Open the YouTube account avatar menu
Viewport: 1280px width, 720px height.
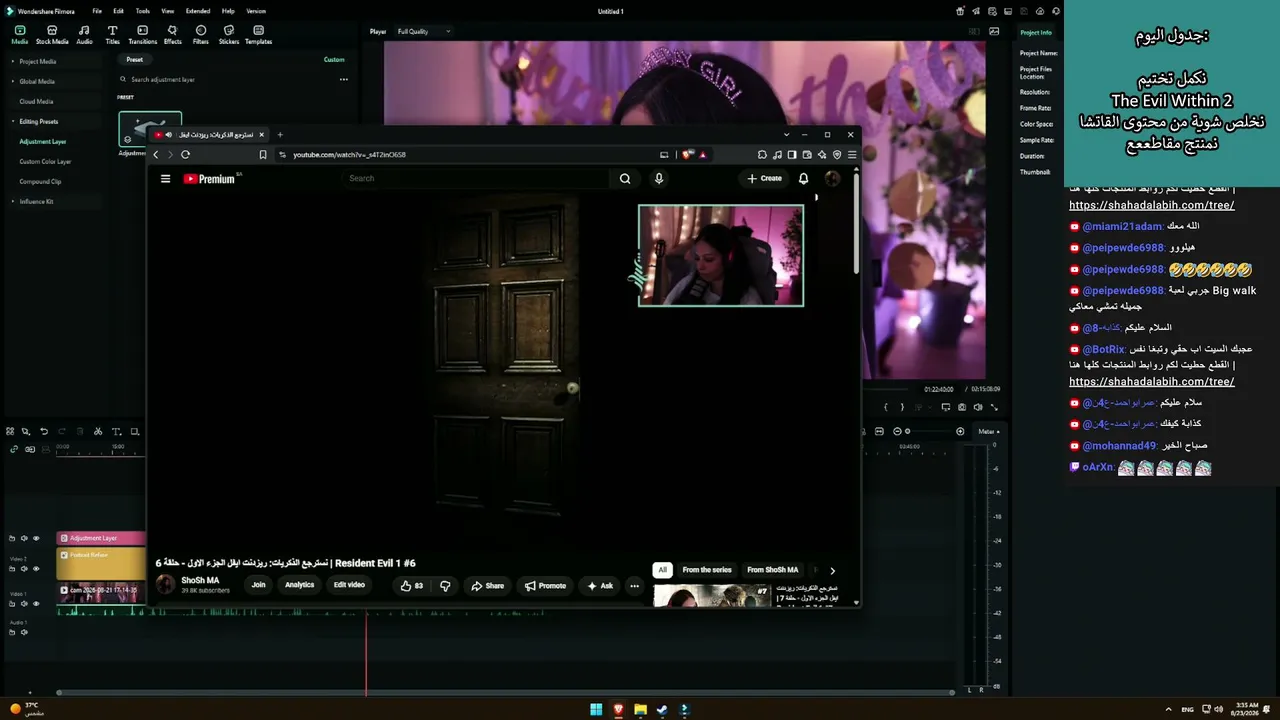pyautogui.click(x=832, y=179)
